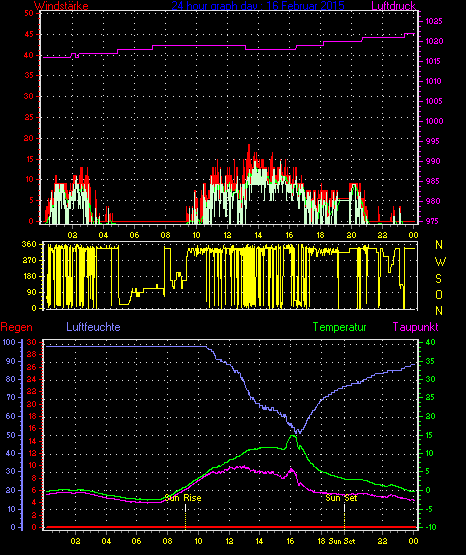466x555 pixels.
Task: Click the W compass direction label
Action: pos(440,262)
